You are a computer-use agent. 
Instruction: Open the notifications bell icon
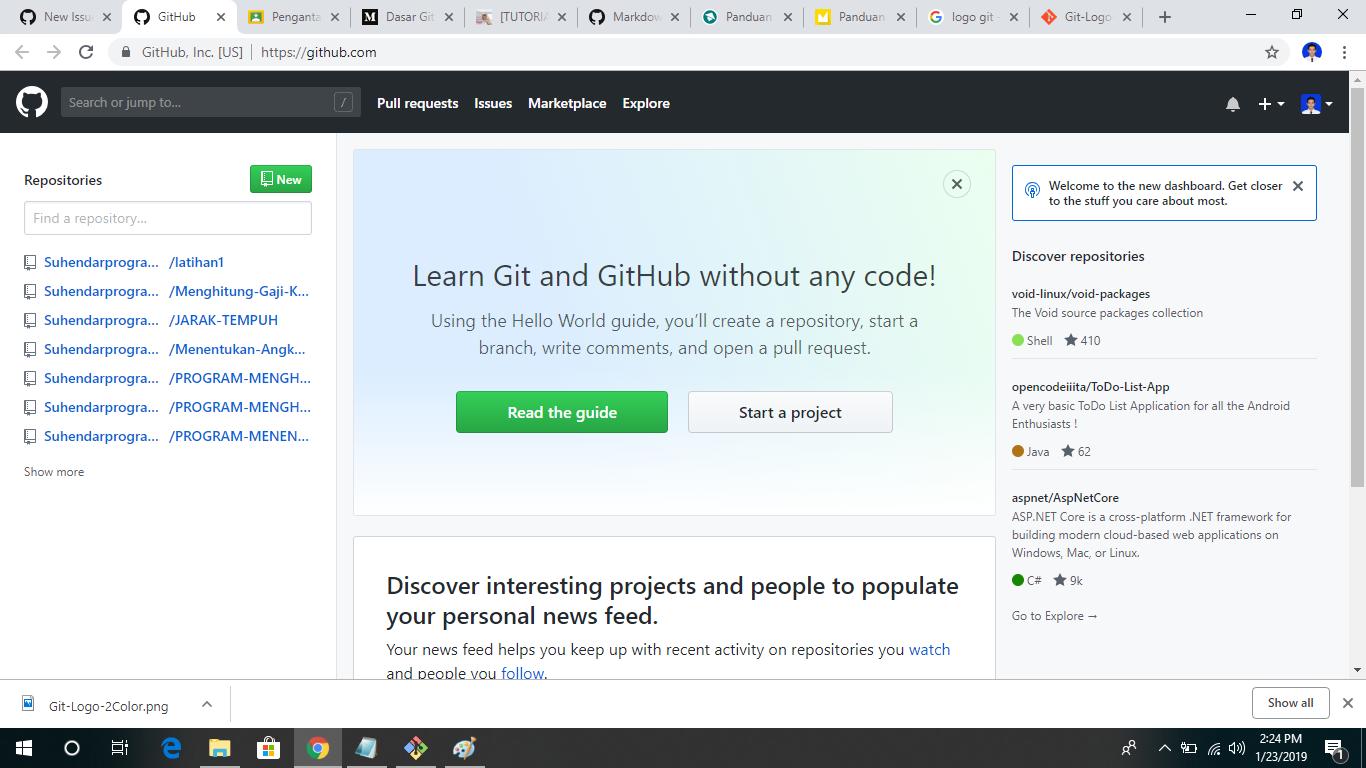(1233, 104)
